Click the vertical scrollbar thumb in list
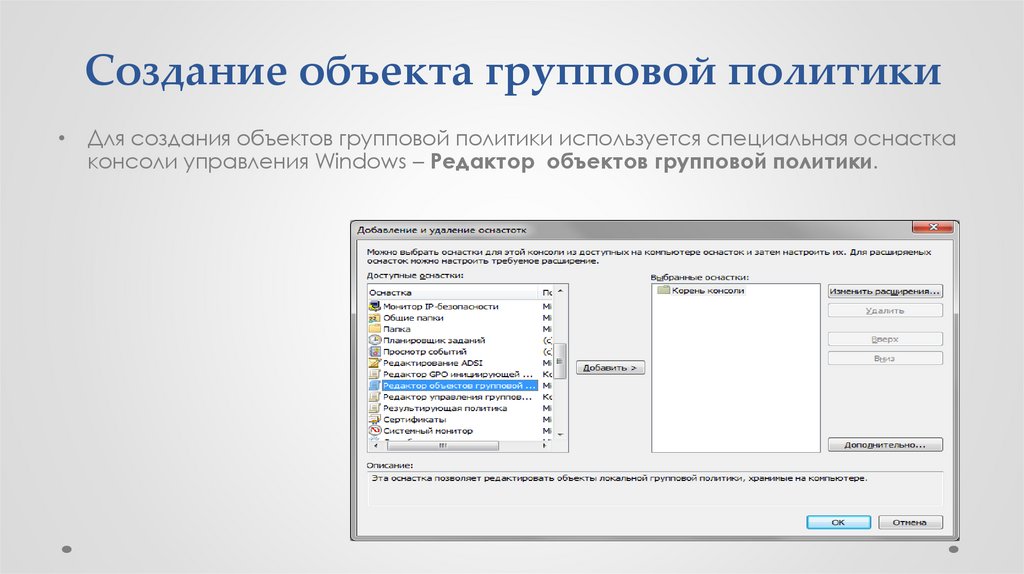The width and height of the screenshot is (1024, 574). (560, 360)
